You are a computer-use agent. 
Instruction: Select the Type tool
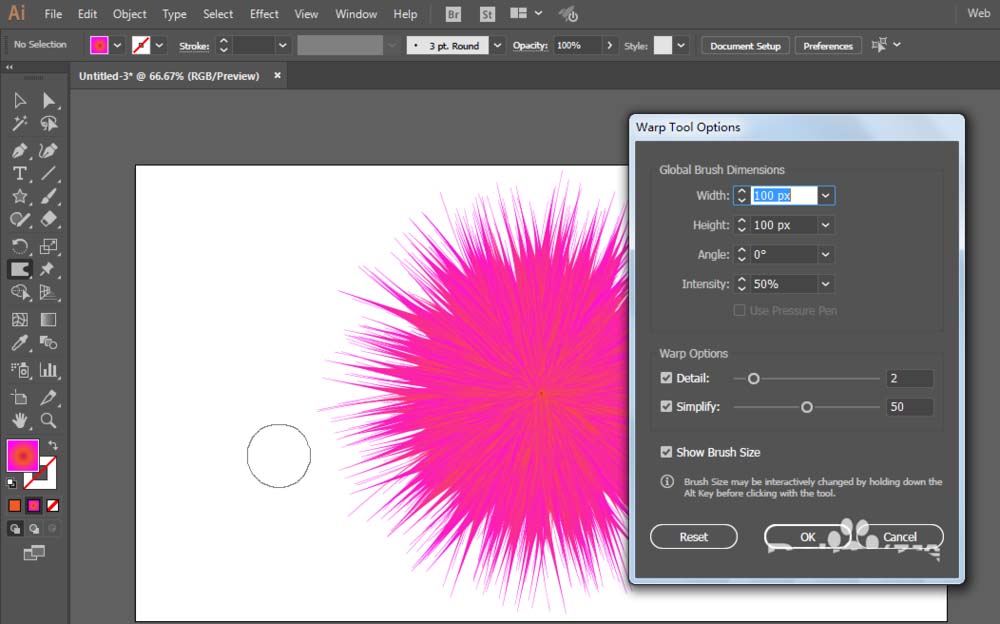pos(20,174)
